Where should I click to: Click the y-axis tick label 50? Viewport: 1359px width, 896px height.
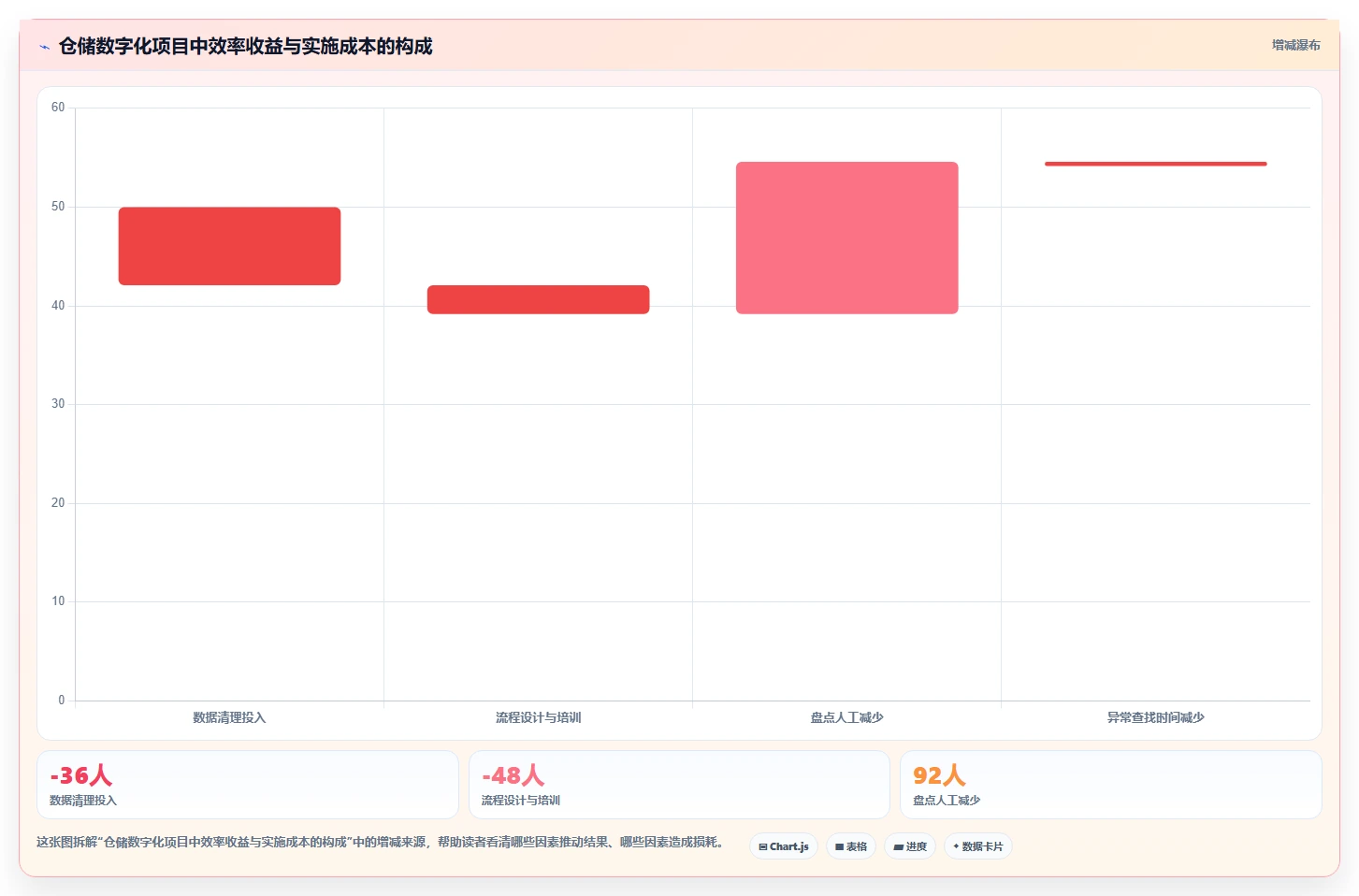[58, 207]
